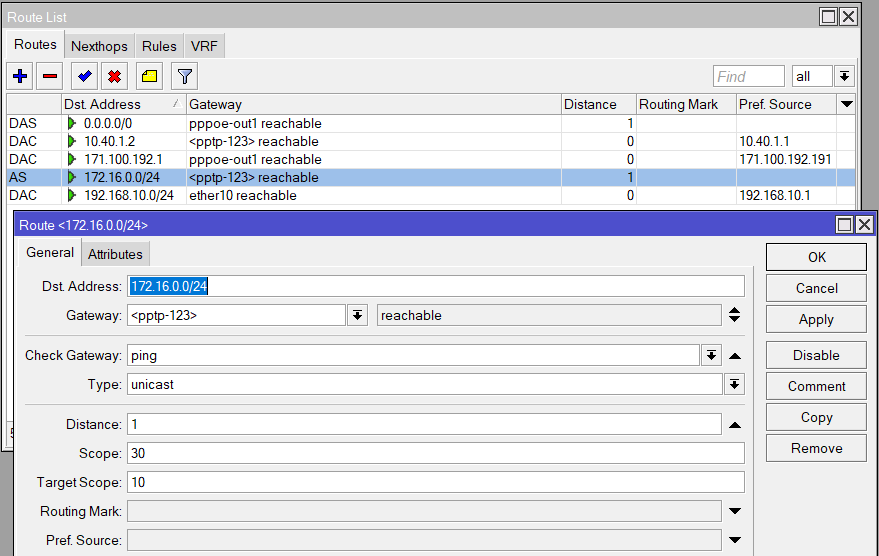Expand the Pref. Source field arrow
879x556 pixels.
click(735, 540)
